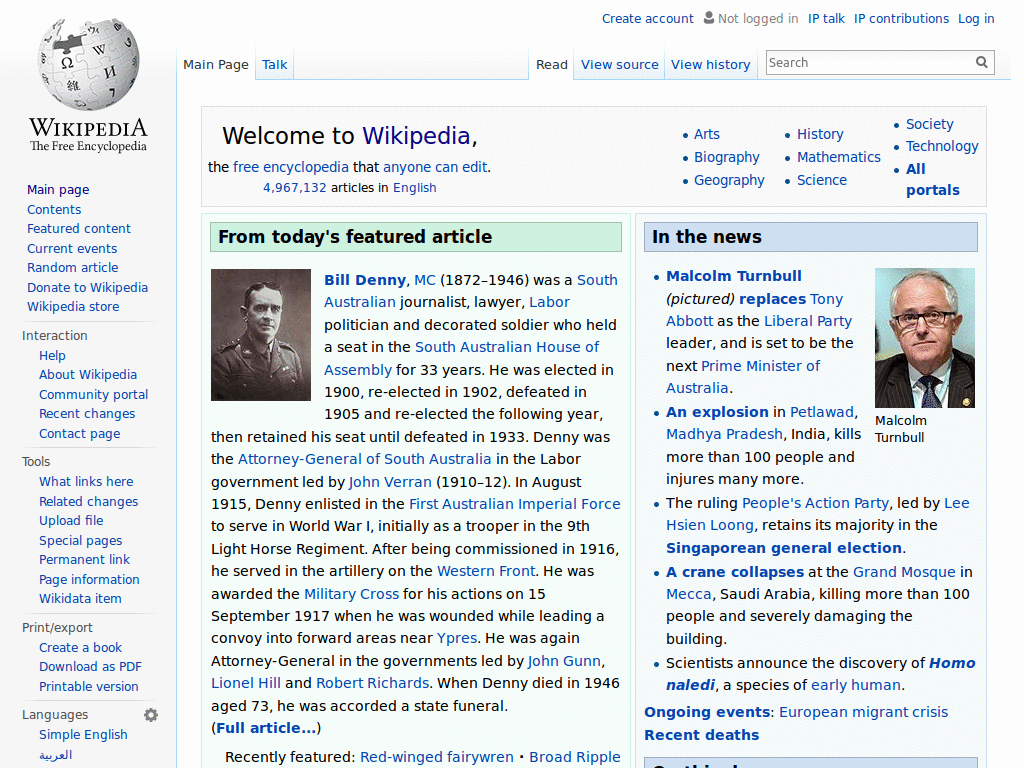Screen dimensions: 1024x768
Task: Open the Printable version
Action: (89, 686)
